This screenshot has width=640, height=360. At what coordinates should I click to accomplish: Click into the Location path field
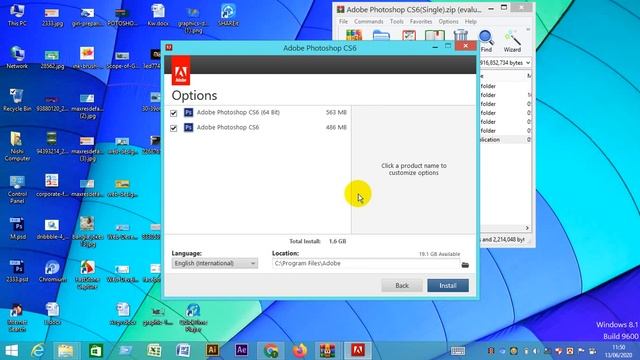pos(366,263)
